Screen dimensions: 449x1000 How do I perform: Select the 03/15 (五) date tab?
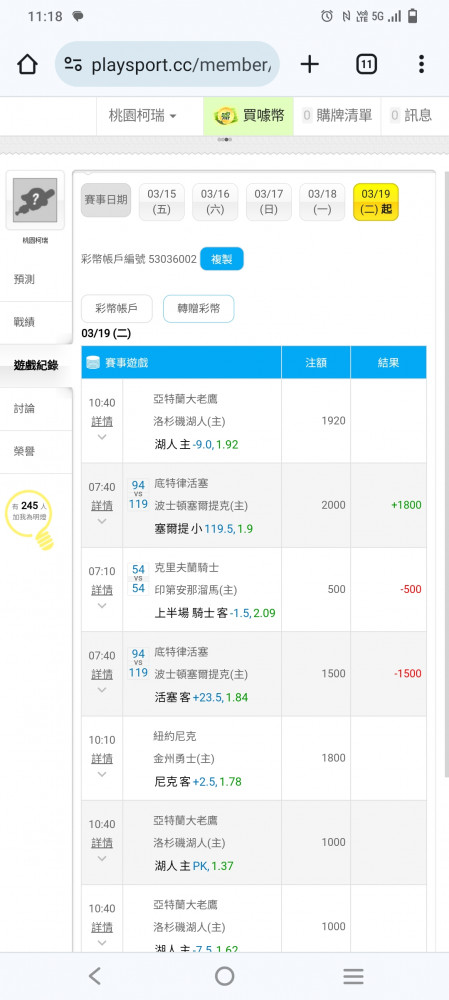pos(161,202)
